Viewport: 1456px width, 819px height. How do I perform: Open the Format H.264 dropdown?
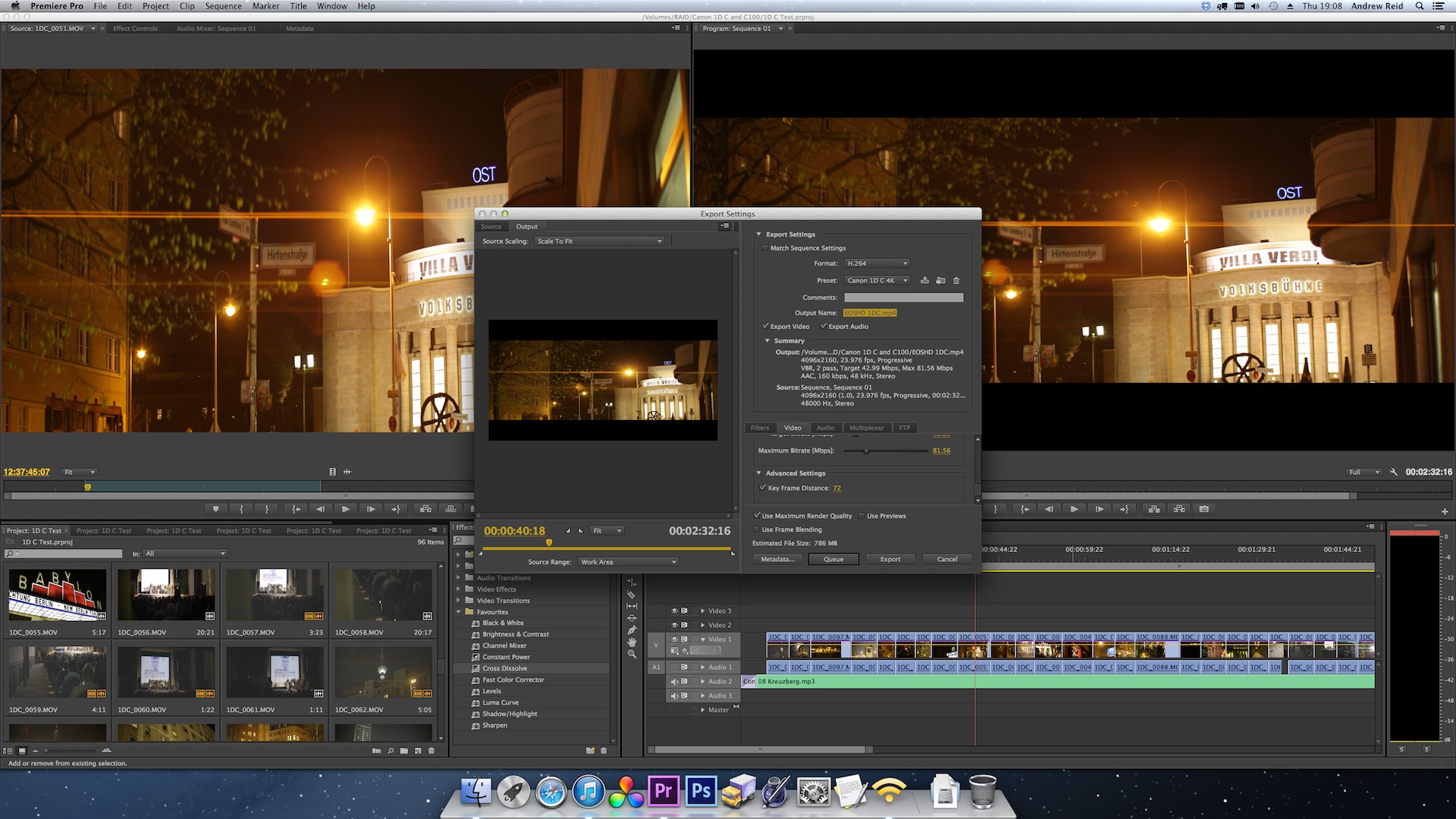(877, 263)
